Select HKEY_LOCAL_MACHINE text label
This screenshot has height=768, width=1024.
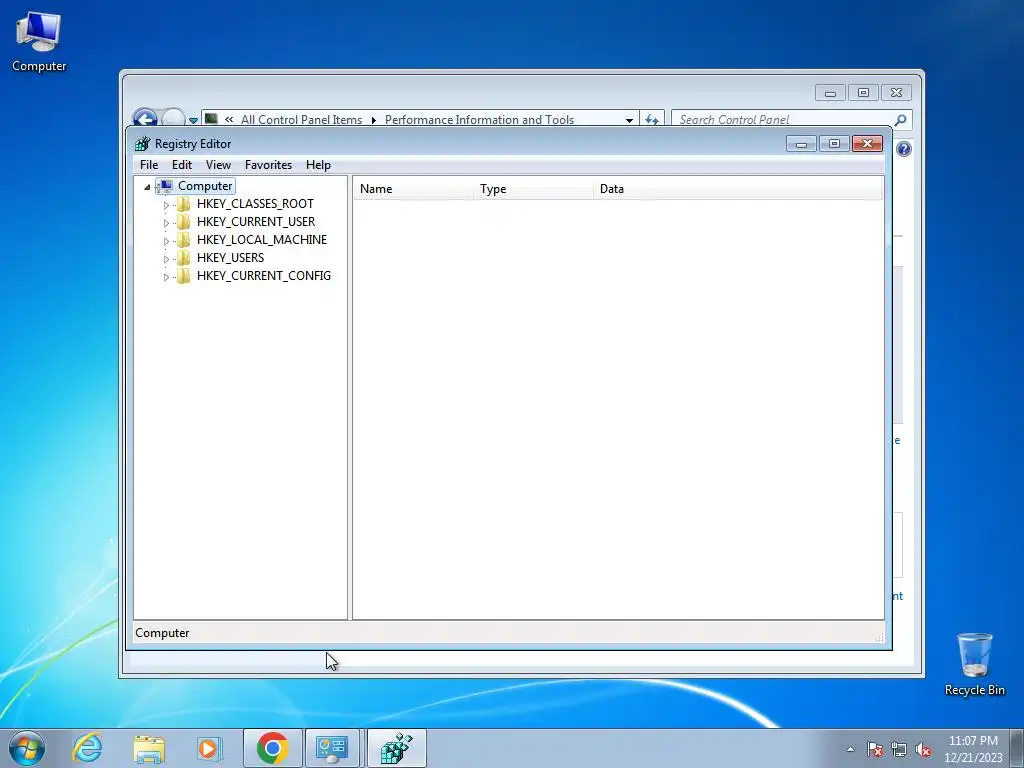(261, 240)
